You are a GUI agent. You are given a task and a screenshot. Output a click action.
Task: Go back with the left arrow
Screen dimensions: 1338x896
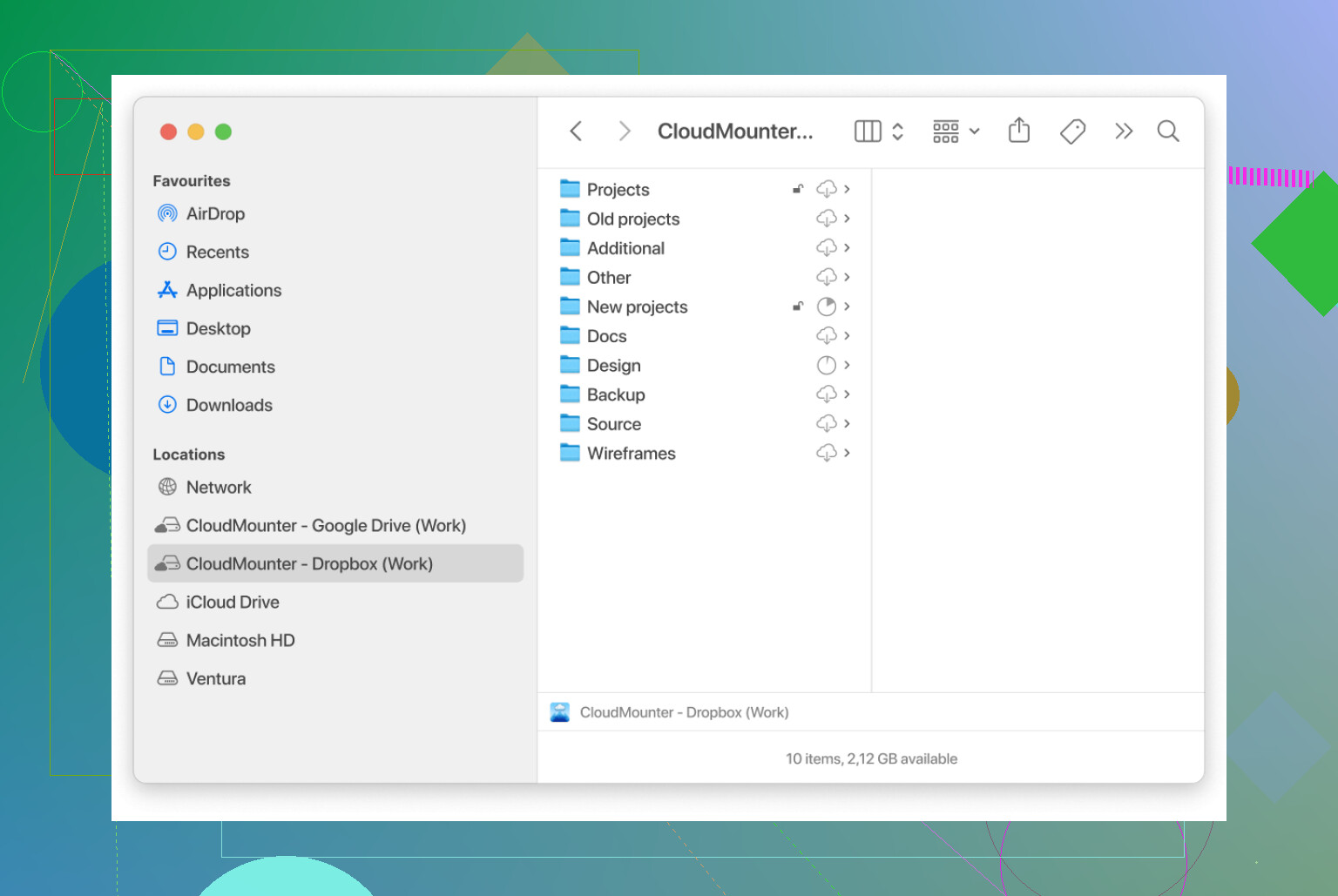tap(576, 131)
